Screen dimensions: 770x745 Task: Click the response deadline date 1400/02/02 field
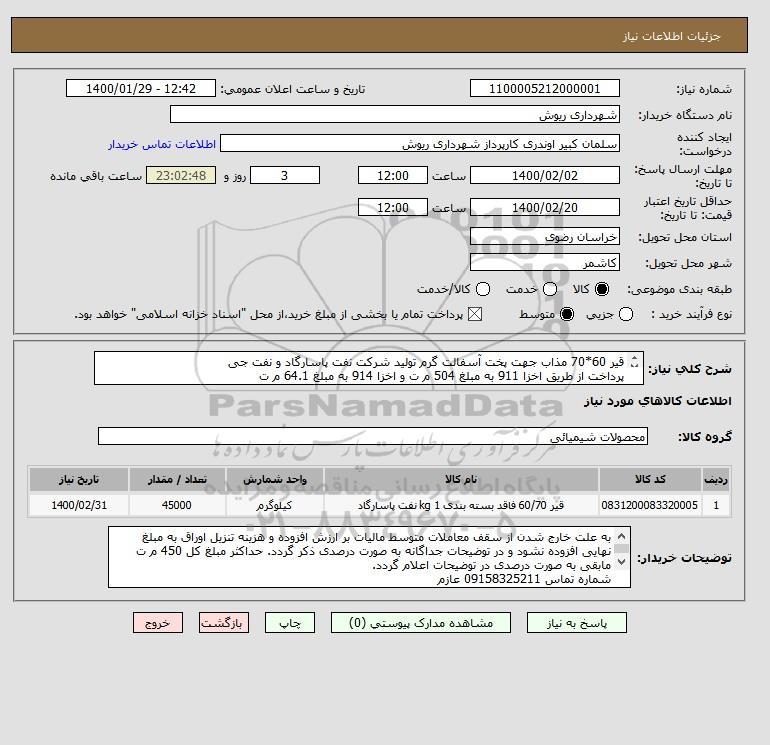tap(545, 175)
